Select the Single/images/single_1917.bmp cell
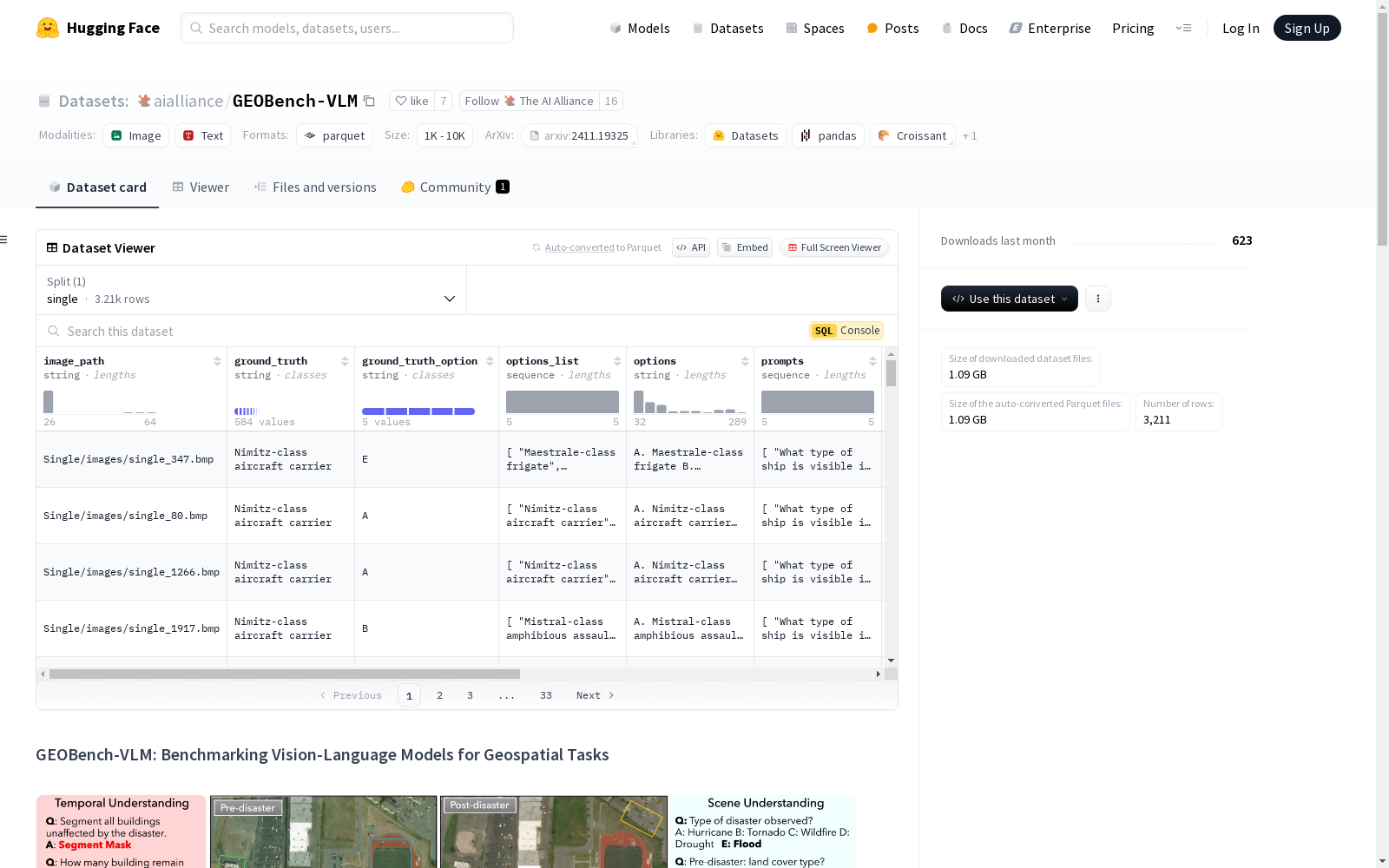 [132, 628]
